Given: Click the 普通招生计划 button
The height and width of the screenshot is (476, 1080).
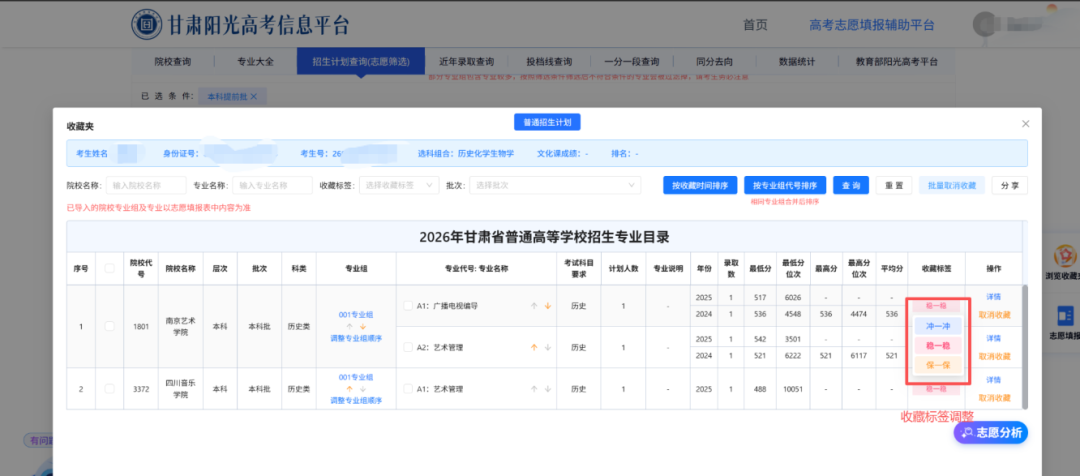Looking at the screenshot, I should tap(548, 123).
